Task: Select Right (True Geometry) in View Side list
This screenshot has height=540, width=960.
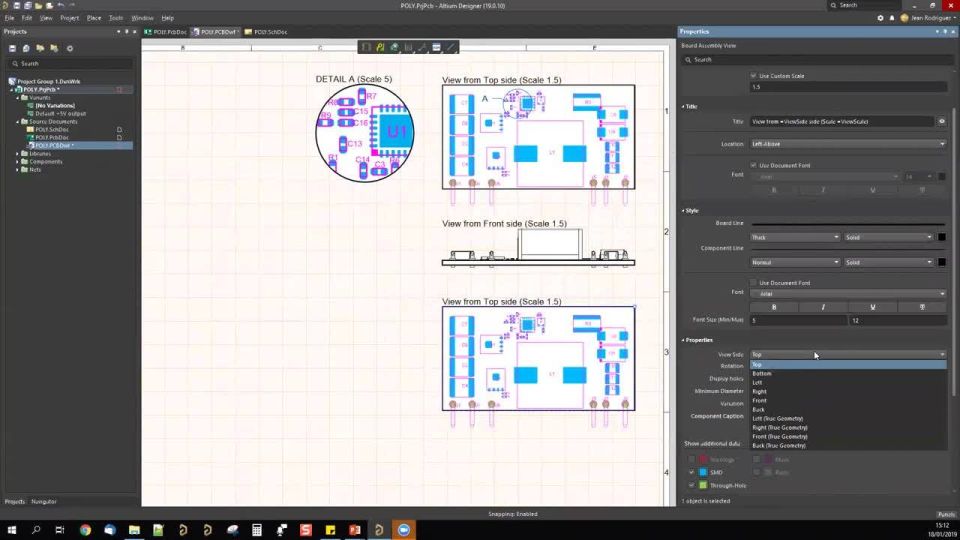Action: [848, 427]
